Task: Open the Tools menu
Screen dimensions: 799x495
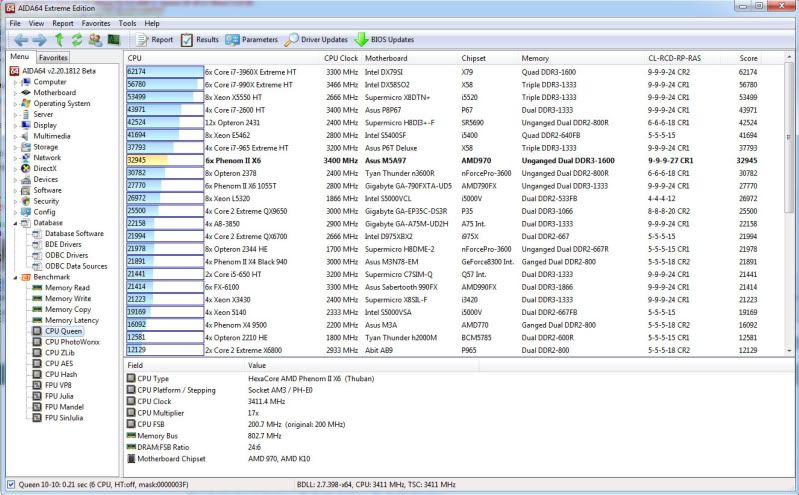Action: click(127, 22)
